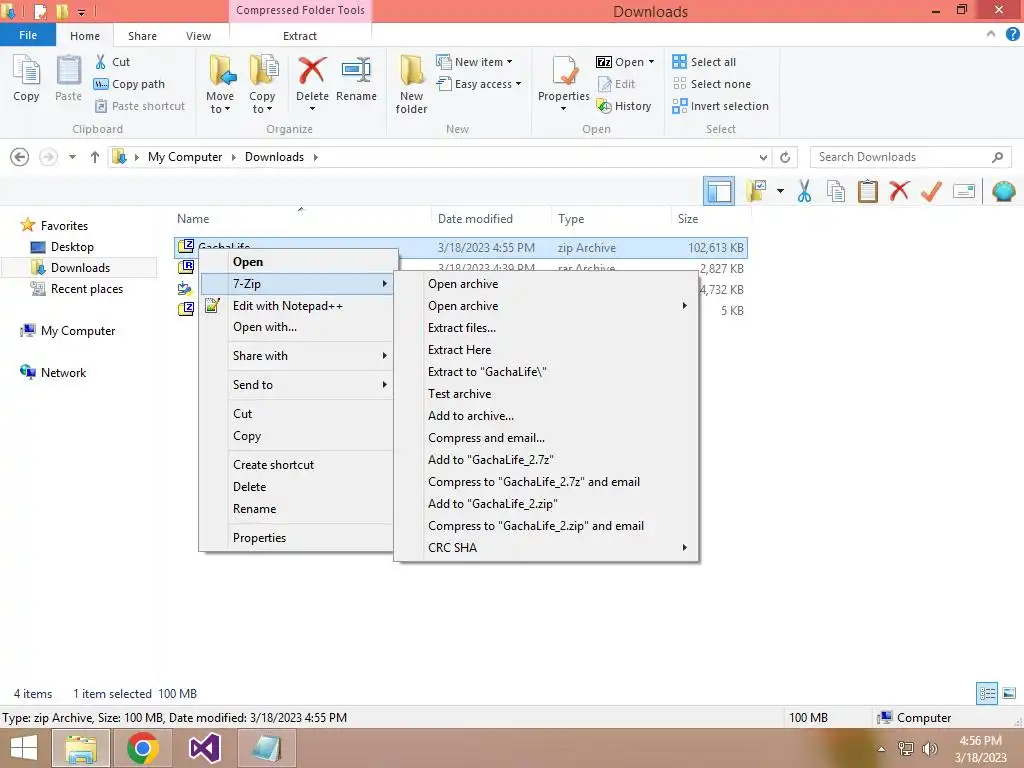Image resolution: width=1024 pixels, height=768 pixels.
Task: Click the clipboard paste icon in the secondary toolbar
Action: click(867, 191)
